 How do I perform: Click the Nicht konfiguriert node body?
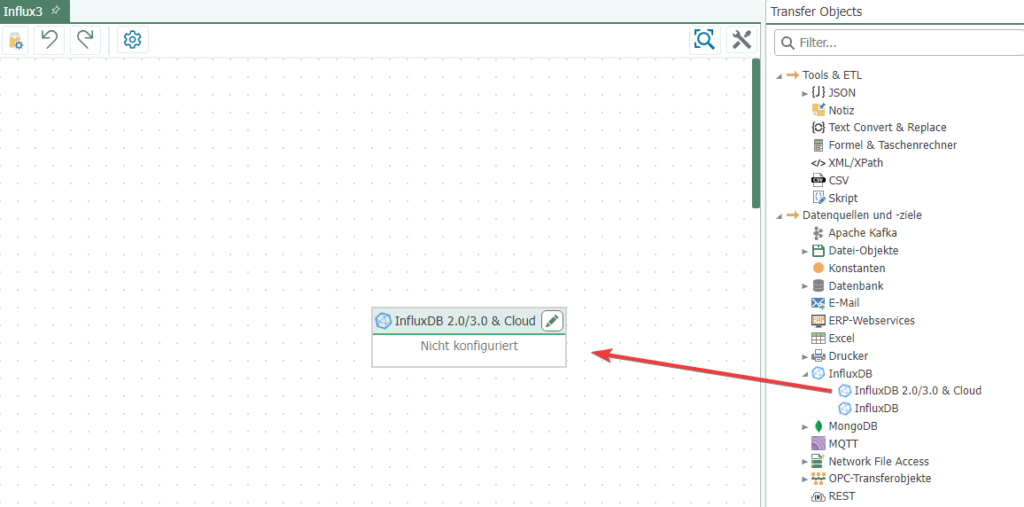[468, 347]
